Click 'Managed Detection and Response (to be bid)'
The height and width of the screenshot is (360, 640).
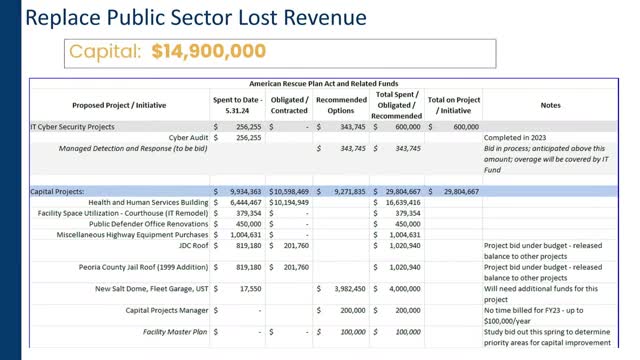pos(133,149)
